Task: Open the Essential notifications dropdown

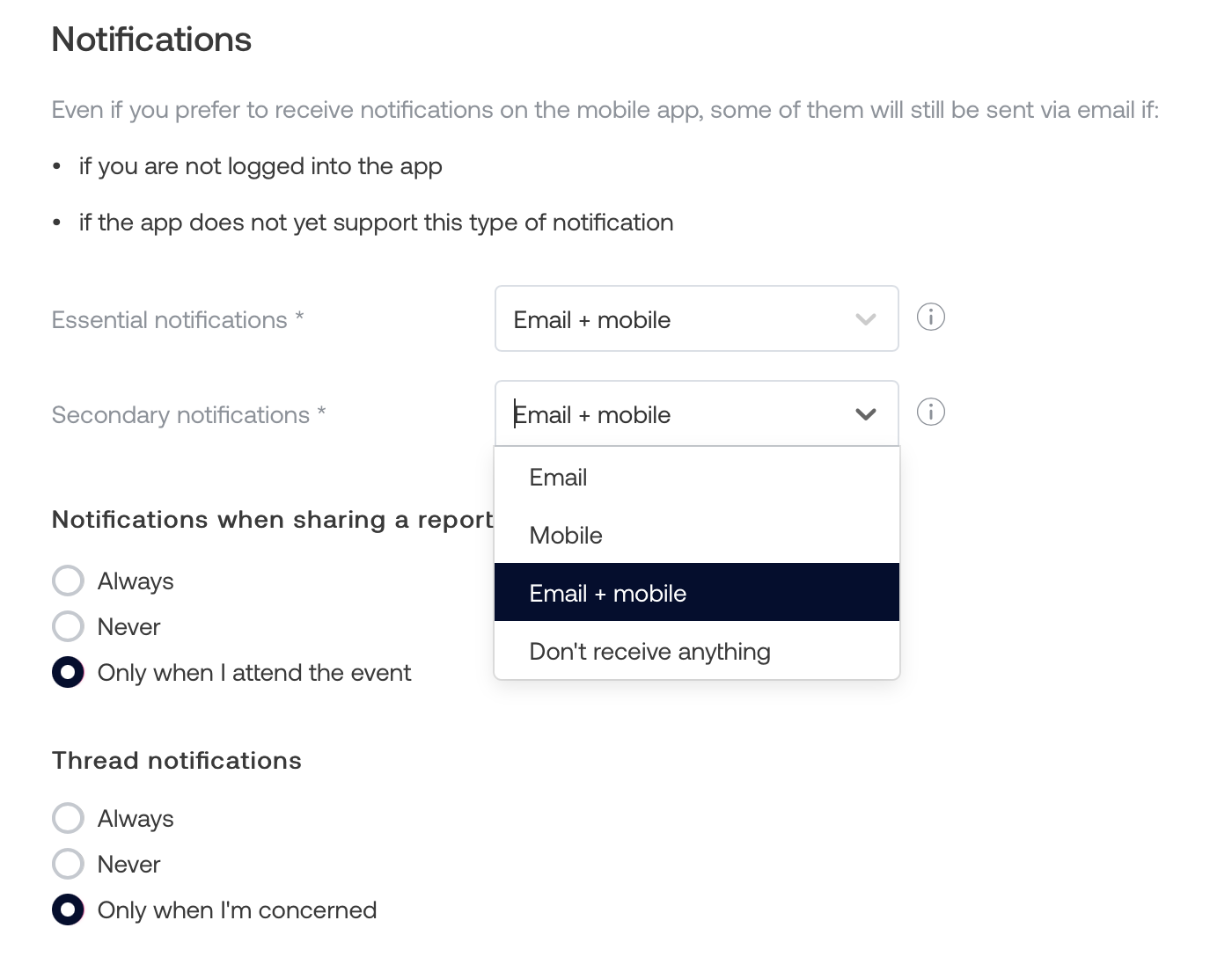Action: point(695,319)
